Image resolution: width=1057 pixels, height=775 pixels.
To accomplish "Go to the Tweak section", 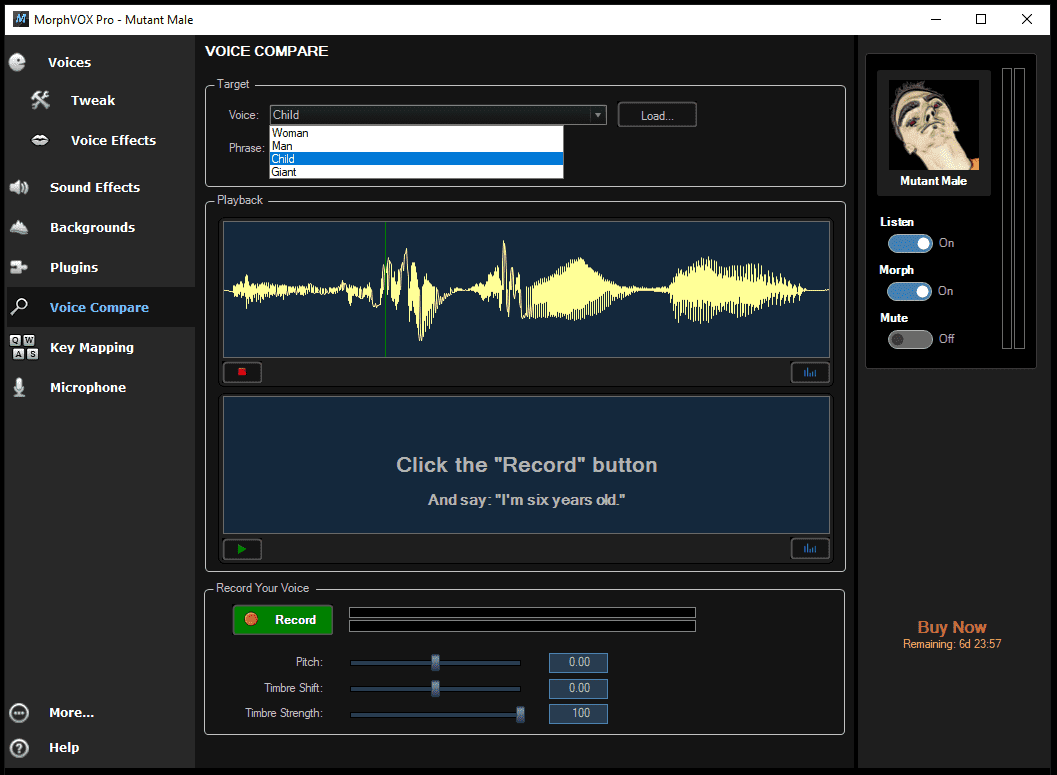I will pos(93,100).
